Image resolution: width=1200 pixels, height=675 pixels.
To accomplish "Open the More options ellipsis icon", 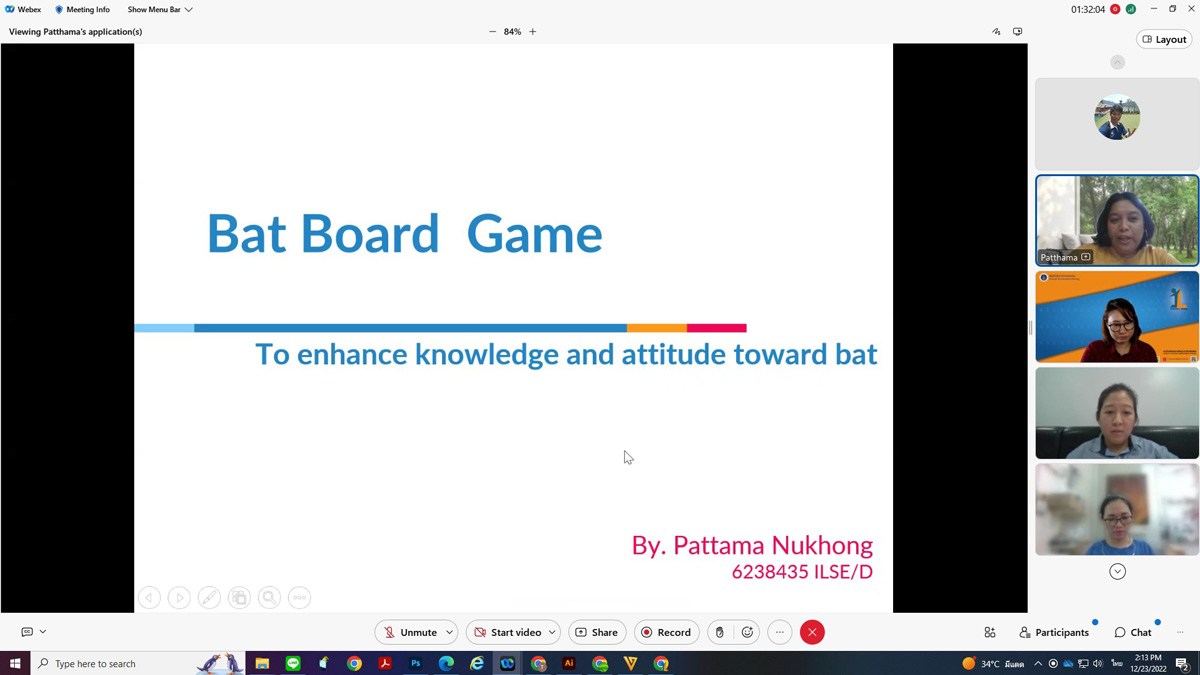I will pyautogui.click(x=780, y=632).
